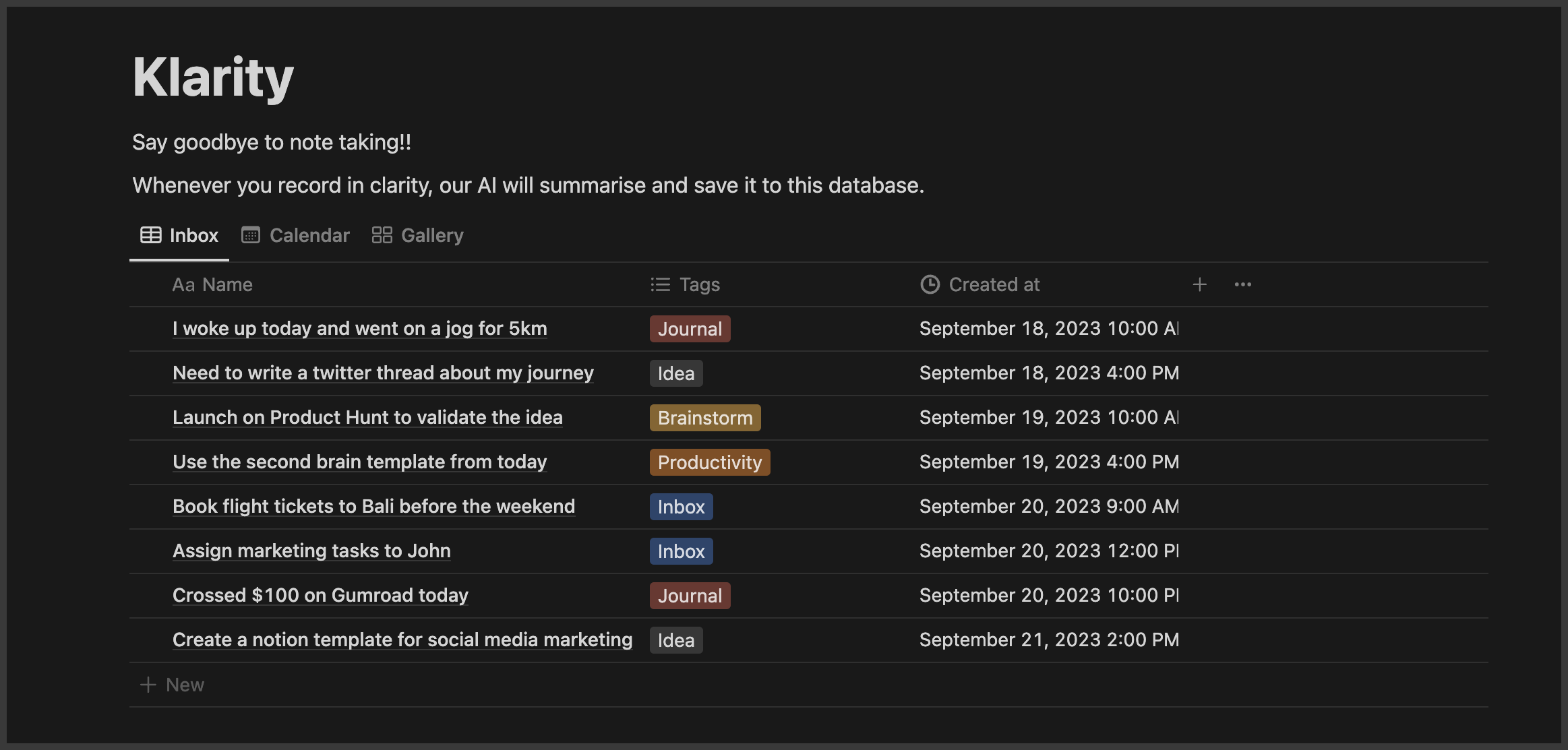
Task: Switch to the Inbox table view tab
Action: pos(179,235)
